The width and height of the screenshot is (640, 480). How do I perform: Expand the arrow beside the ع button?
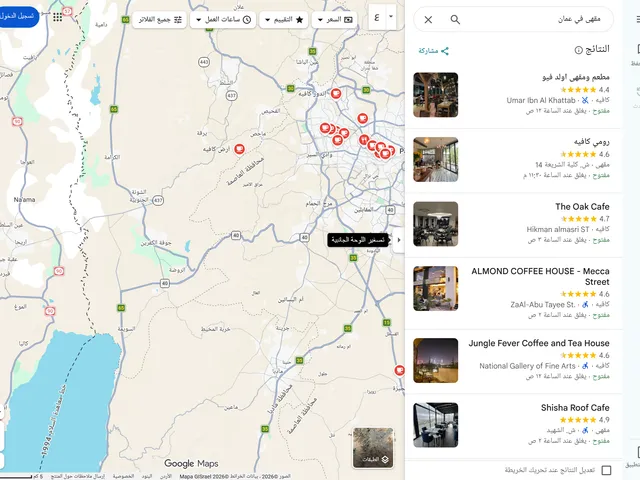pos(391,17)
